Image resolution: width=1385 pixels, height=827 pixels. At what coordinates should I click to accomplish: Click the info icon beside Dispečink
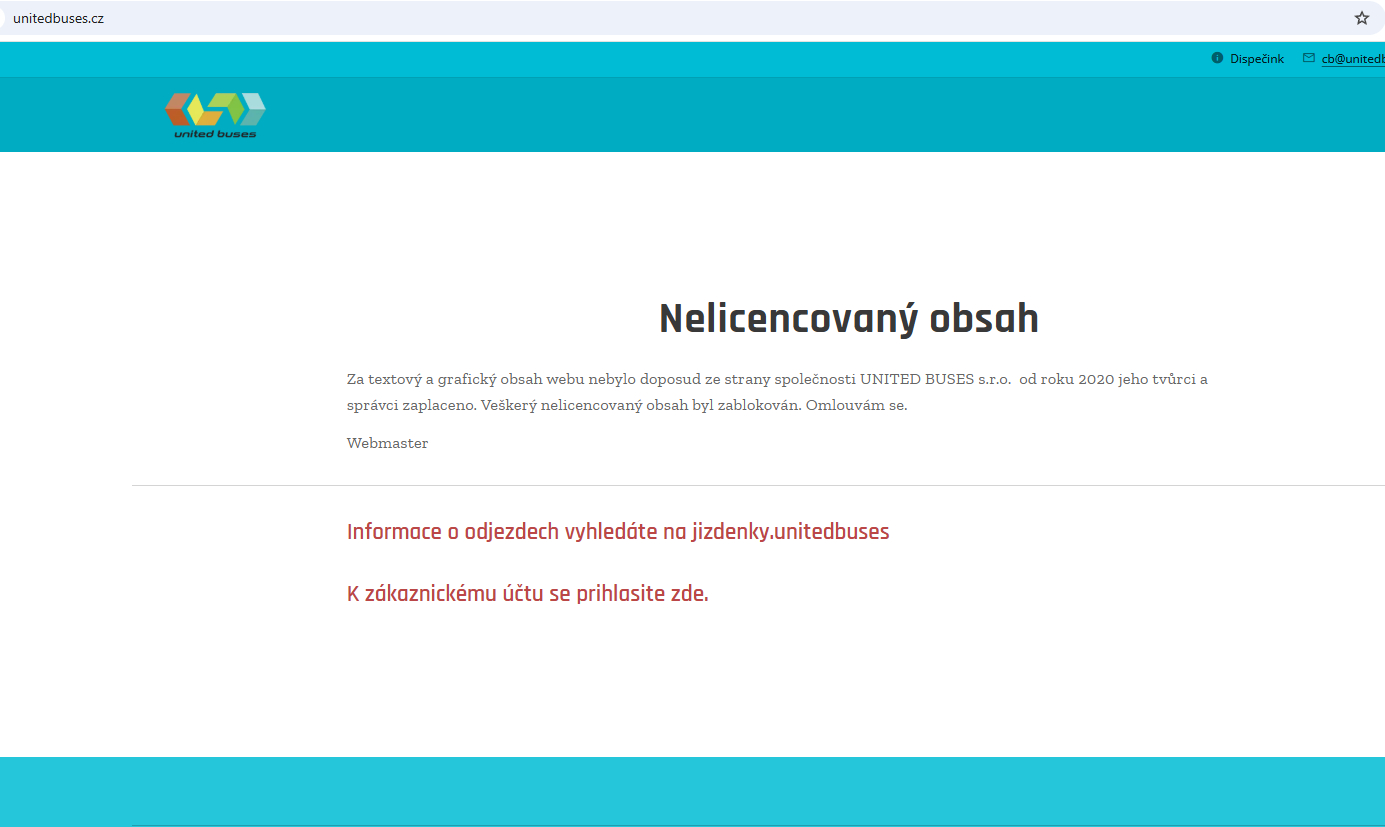point(1217,58)
